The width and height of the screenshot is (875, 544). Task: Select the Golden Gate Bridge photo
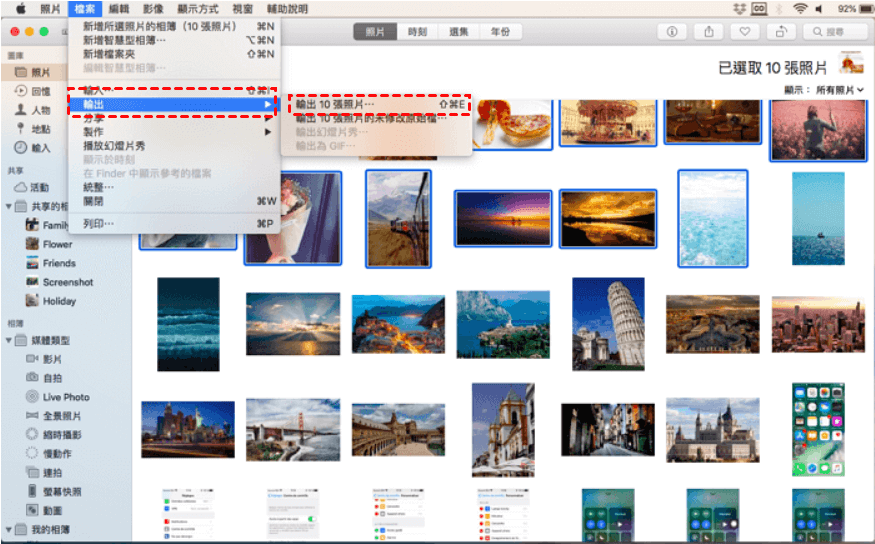293,430
